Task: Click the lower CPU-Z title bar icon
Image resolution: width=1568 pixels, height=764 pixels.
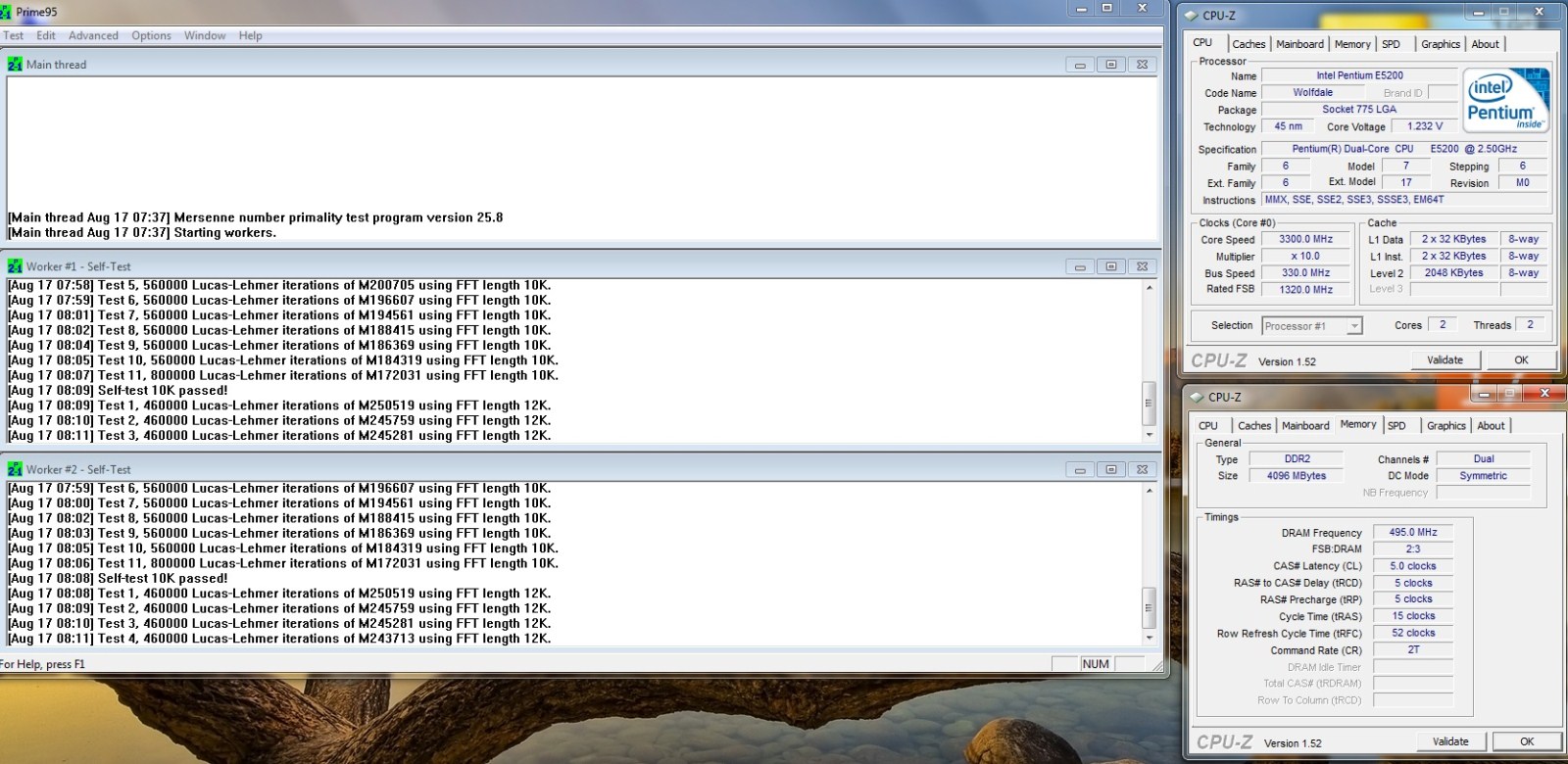Action: pyautogui.click(x=1198, y=397)
